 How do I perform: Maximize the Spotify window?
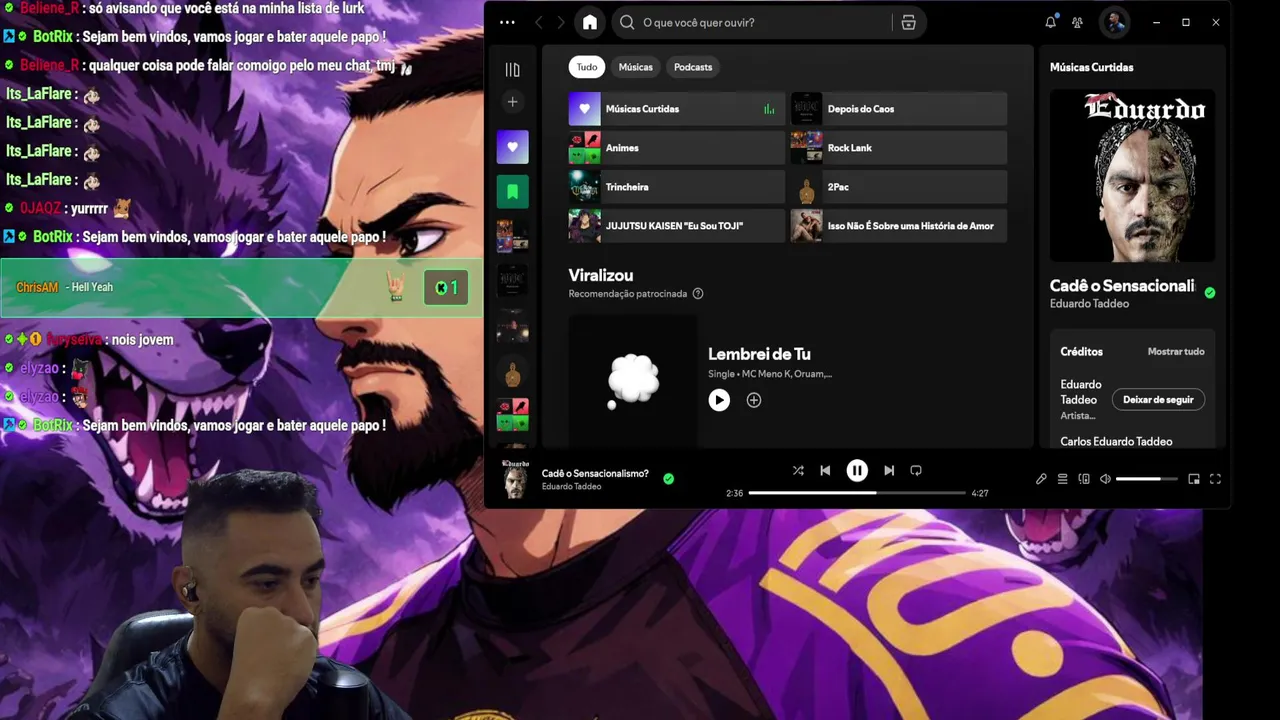click(1186, 22)
